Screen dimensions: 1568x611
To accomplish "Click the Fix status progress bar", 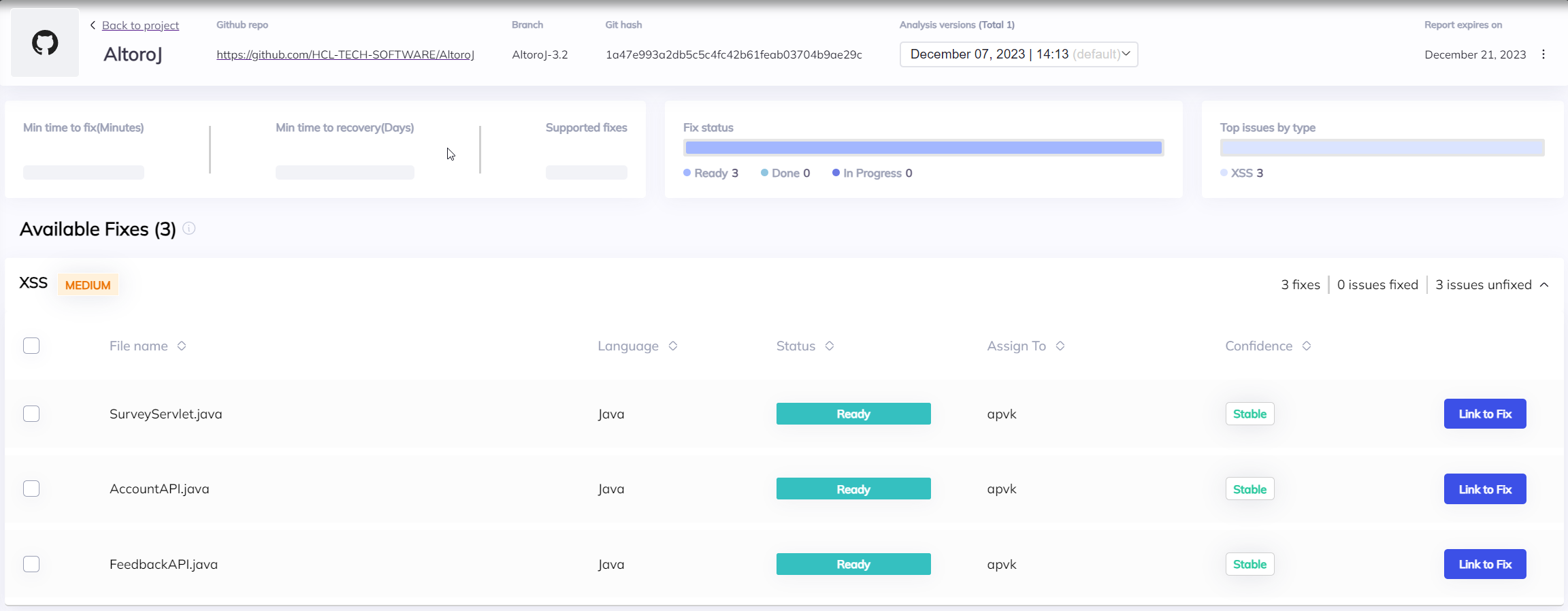I will (923, 148).
